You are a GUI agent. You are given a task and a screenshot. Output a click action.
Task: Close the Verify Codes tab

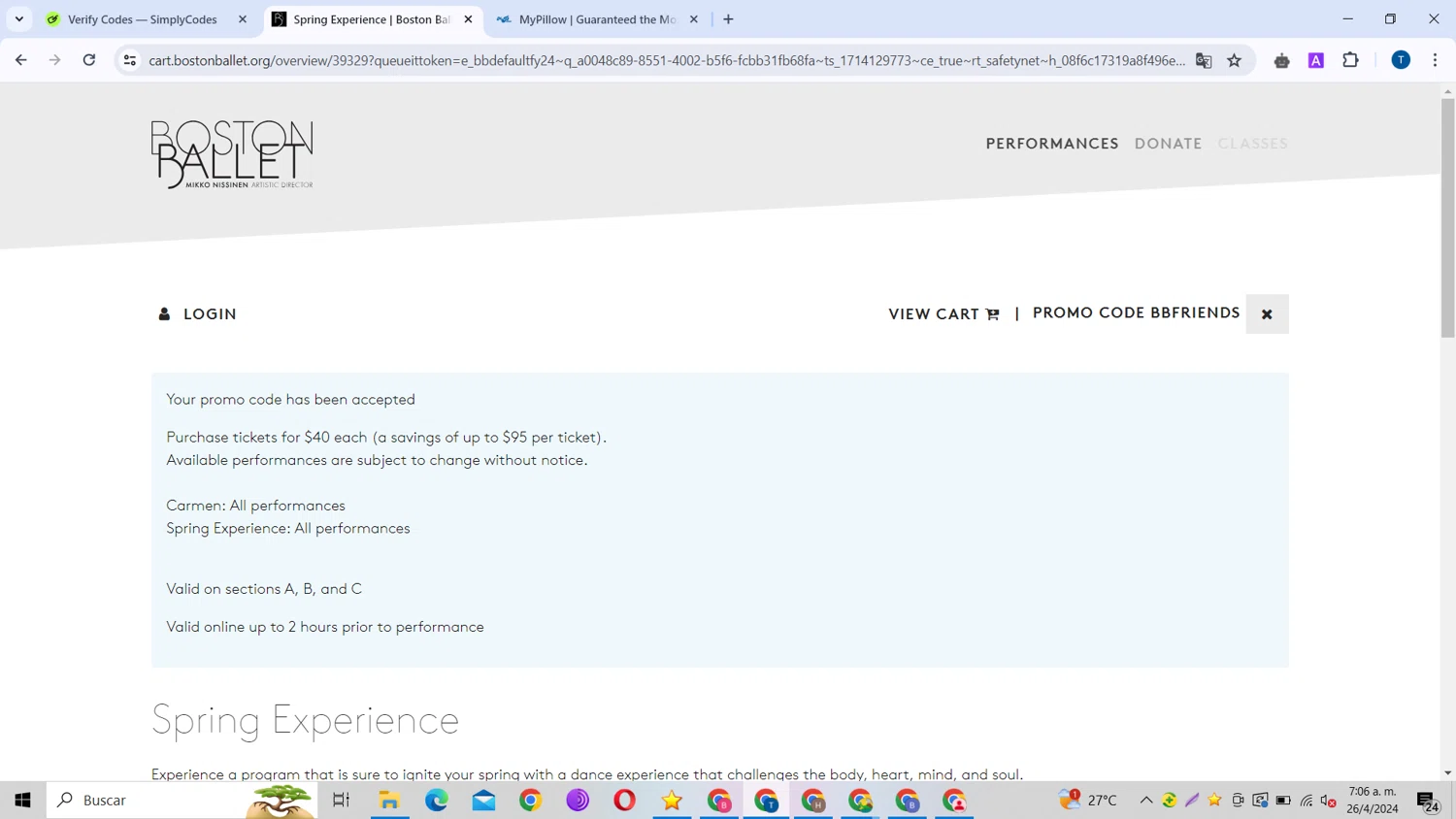243,19
